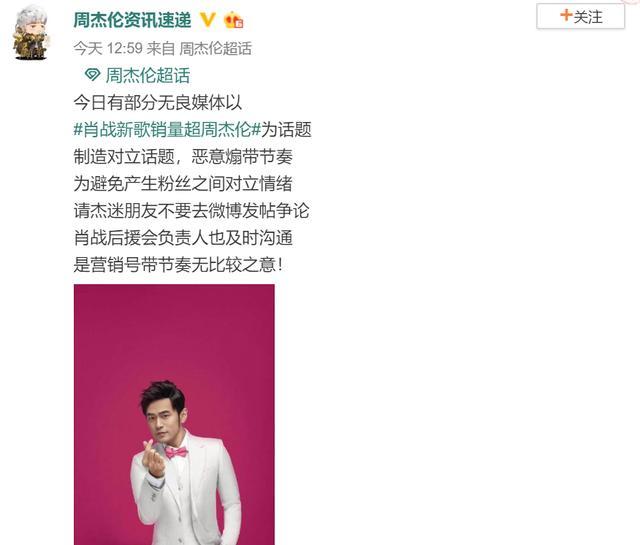Click the pink bow tie in photo
640x545 pixels.
tap(177, 452)
